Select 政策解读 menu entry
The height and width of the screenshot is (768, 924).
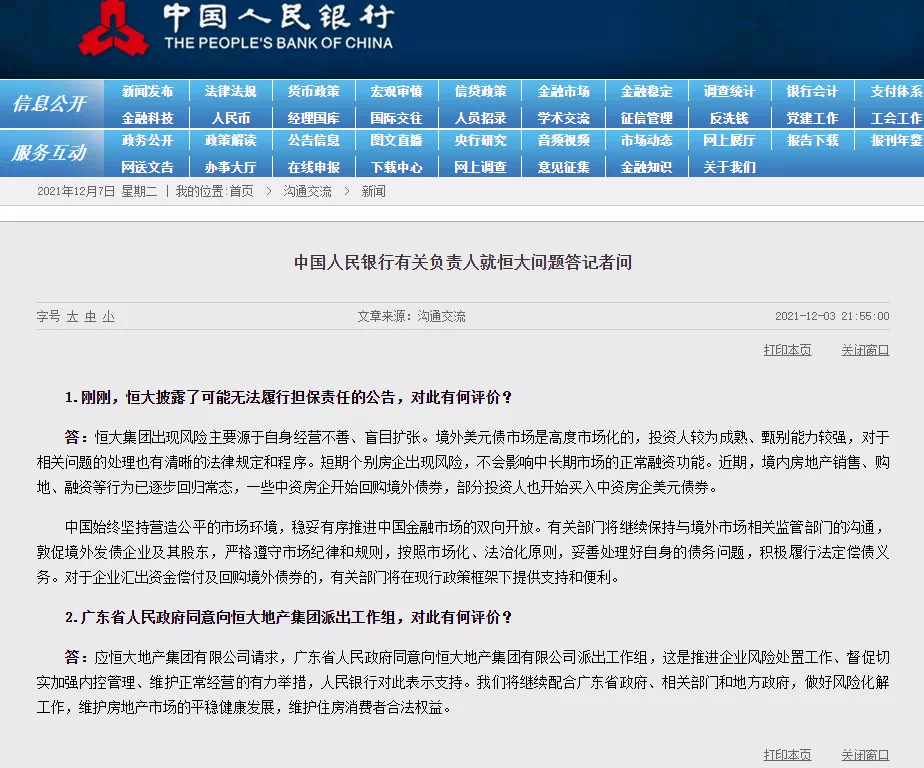230,140
